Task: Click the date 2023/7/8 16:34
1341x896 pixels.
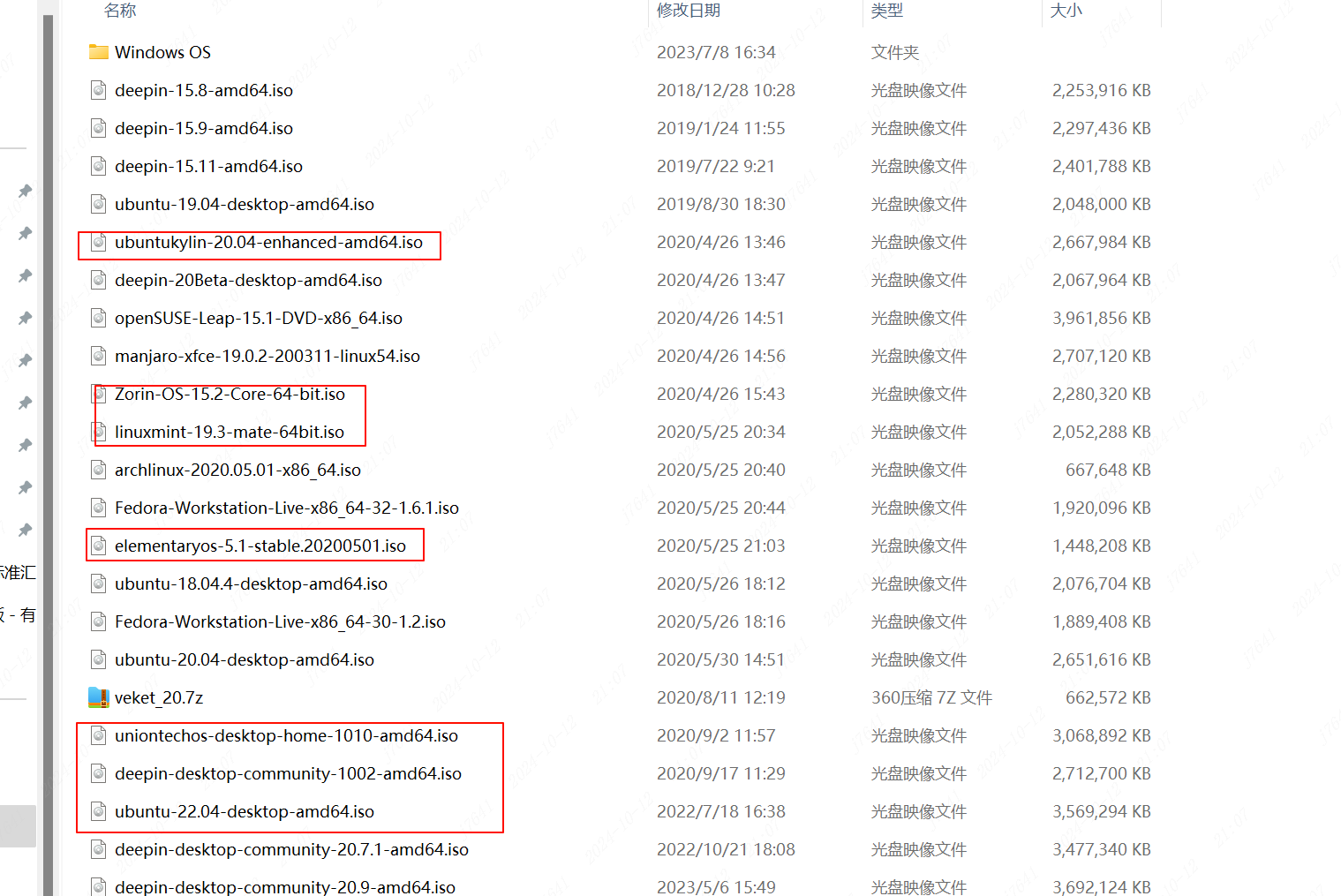Action: pos(716,52)
